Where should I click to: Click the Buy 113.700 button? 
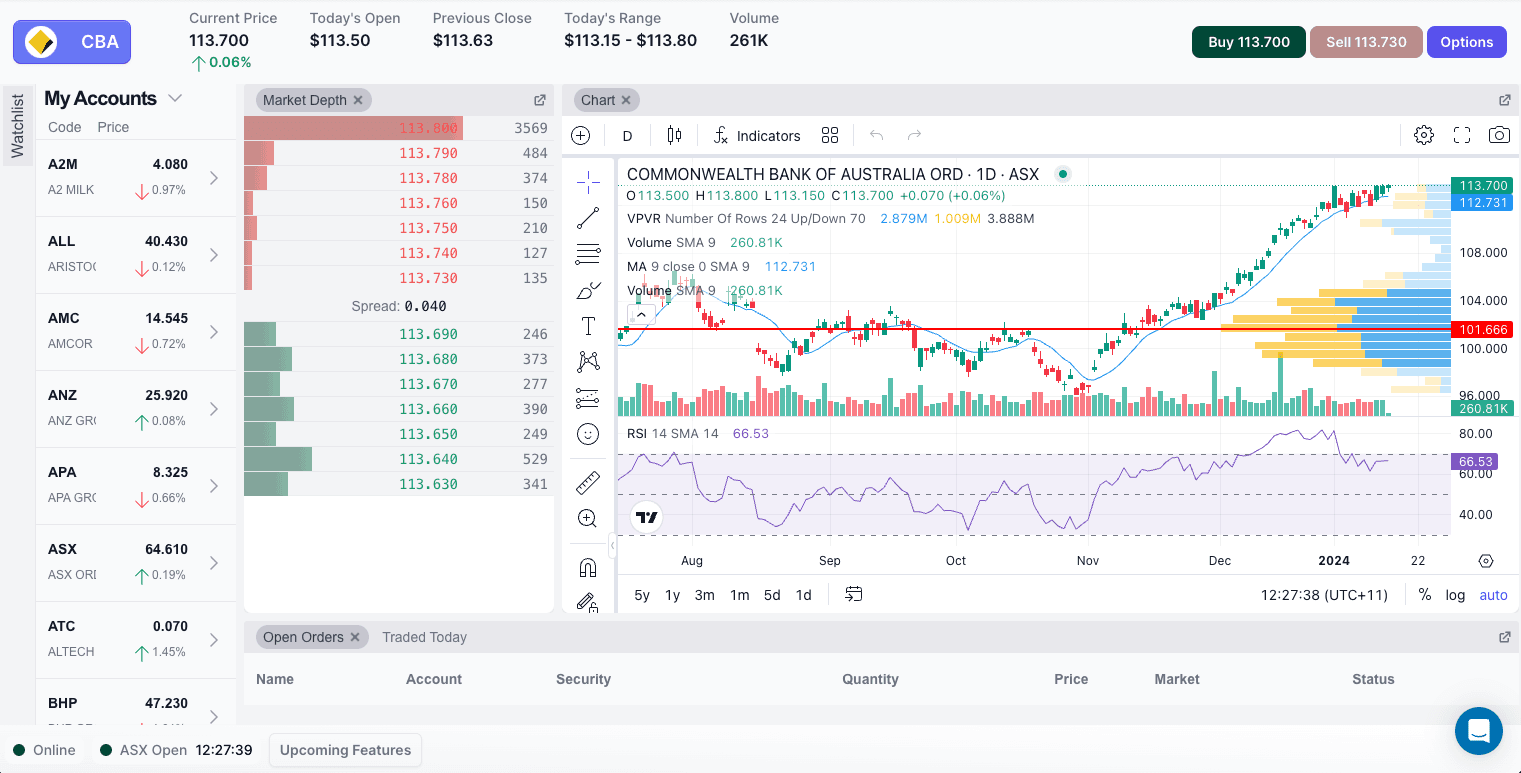[x=1249, y=42]
